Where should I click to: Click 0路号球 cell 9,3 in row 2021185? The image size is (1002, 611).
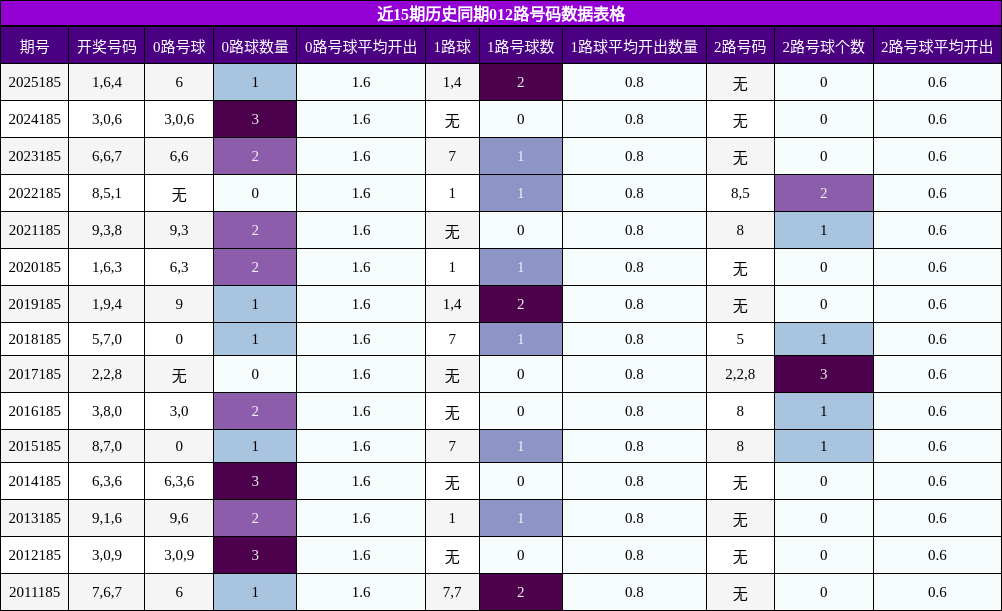coord(179,230)
